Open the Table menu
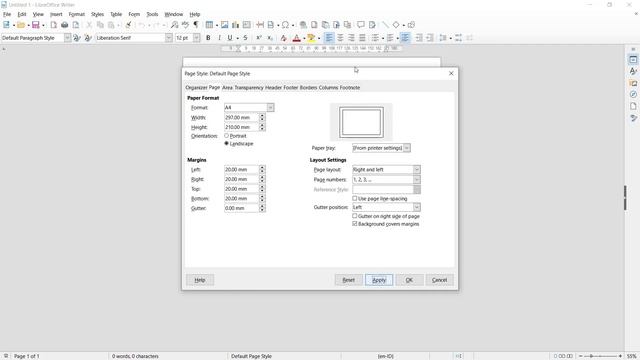 pos(116,14)
